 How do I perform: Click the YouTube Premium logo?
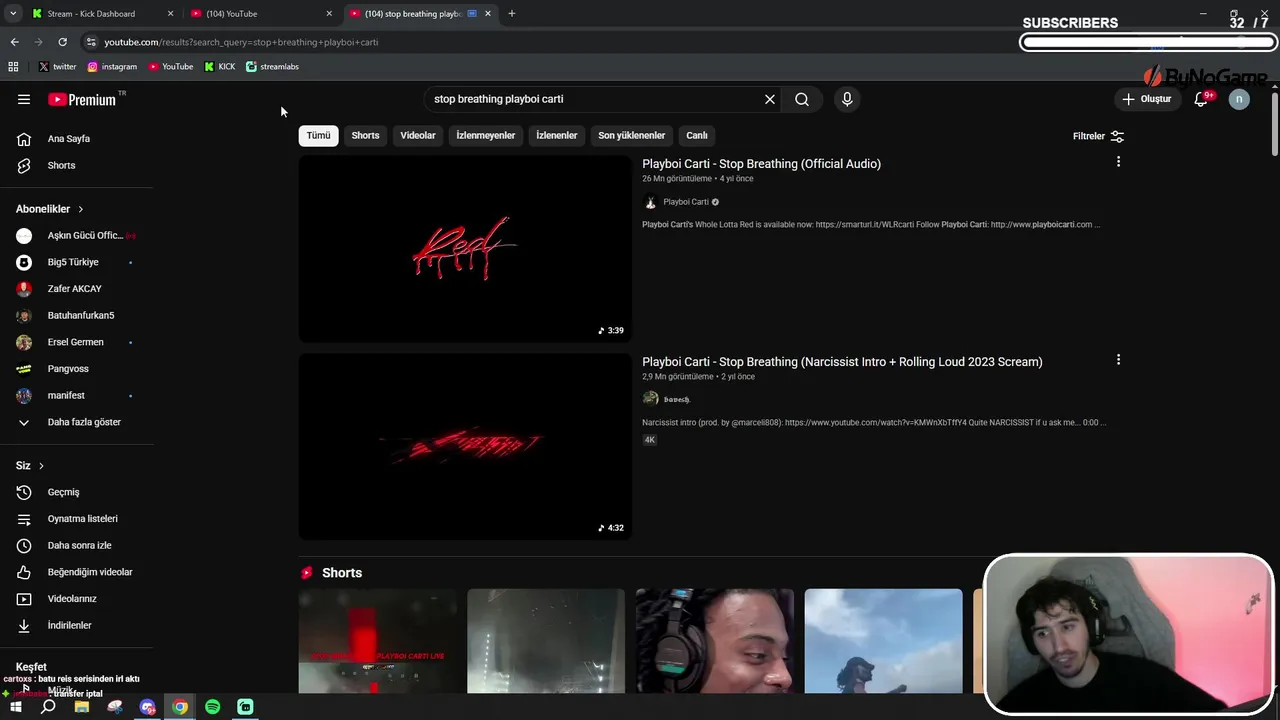click(x=82, y=99)
